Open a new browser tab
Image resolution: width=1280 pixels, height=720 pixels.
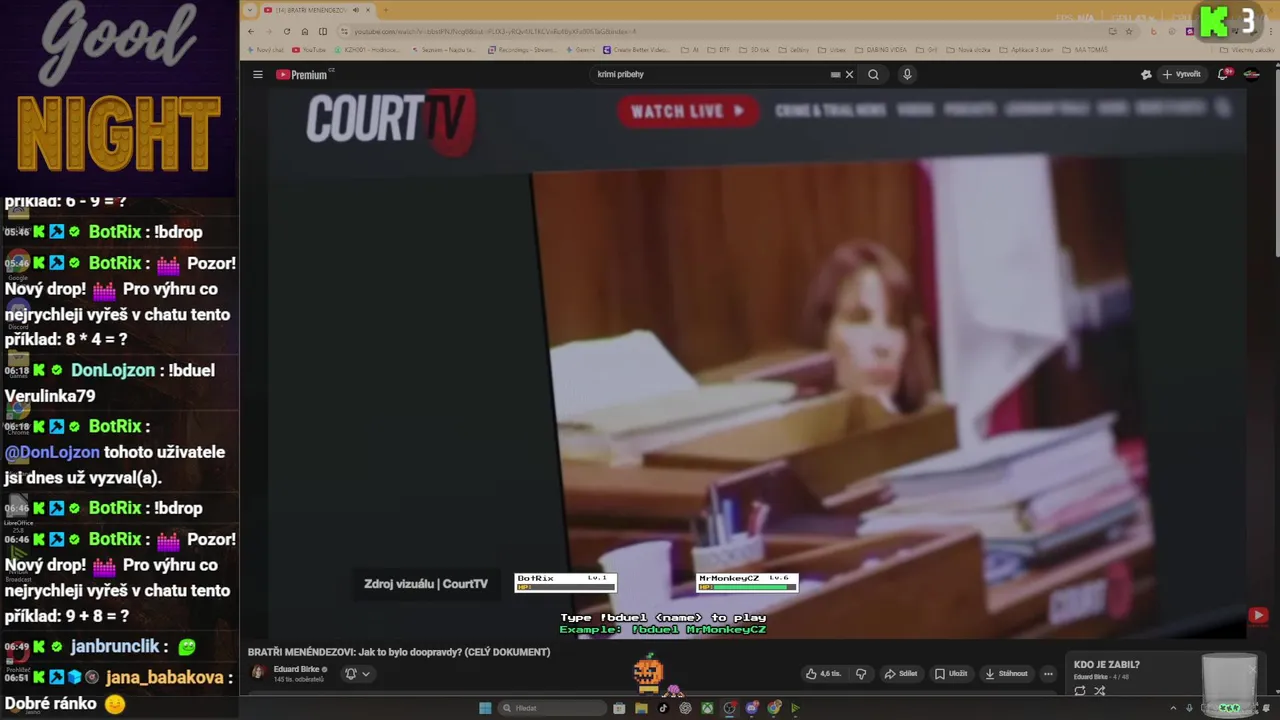(x=386, y=10)
